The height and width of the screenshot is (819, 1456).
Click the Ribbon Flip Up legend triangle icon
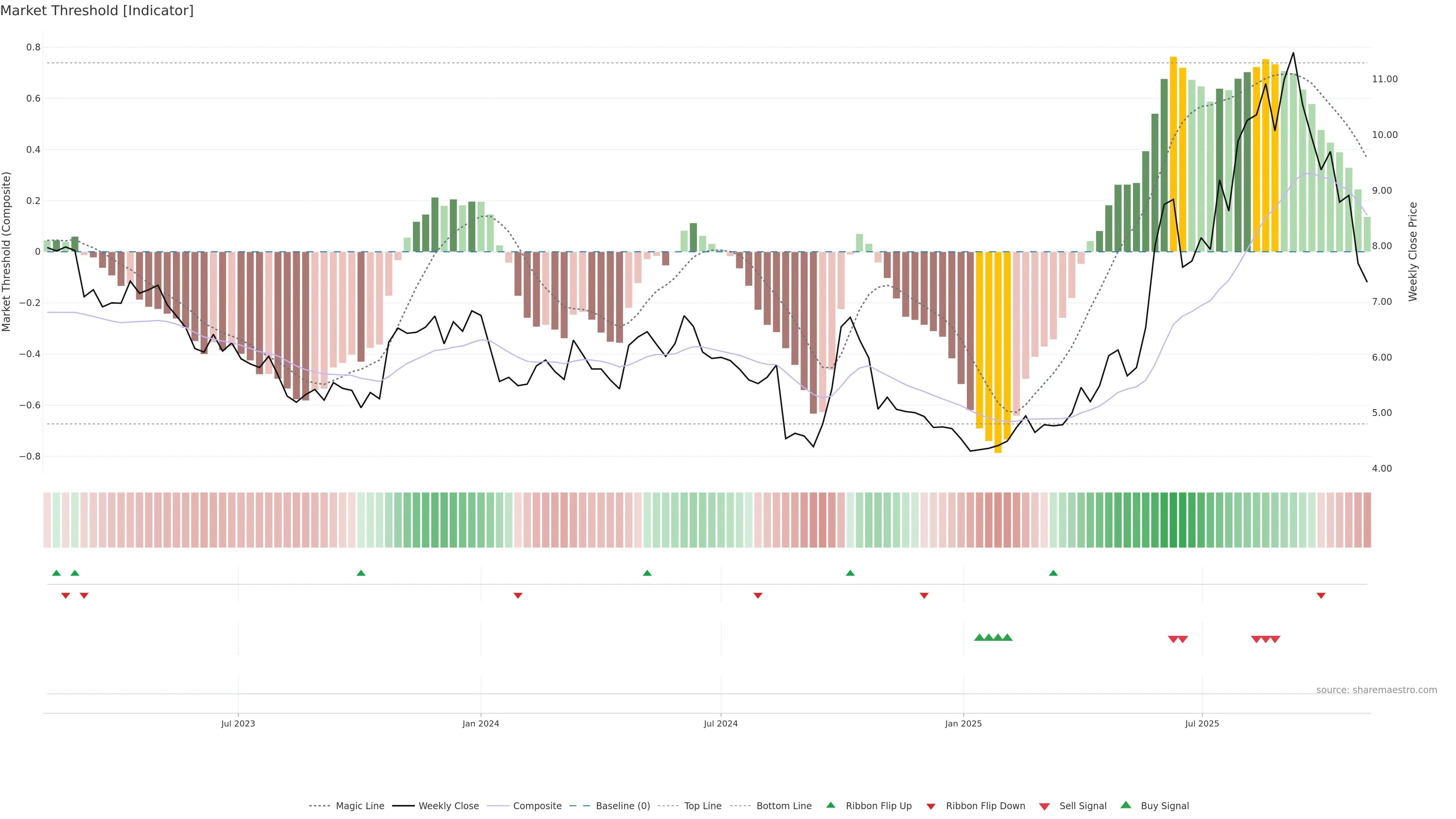[x=830, y=805]
